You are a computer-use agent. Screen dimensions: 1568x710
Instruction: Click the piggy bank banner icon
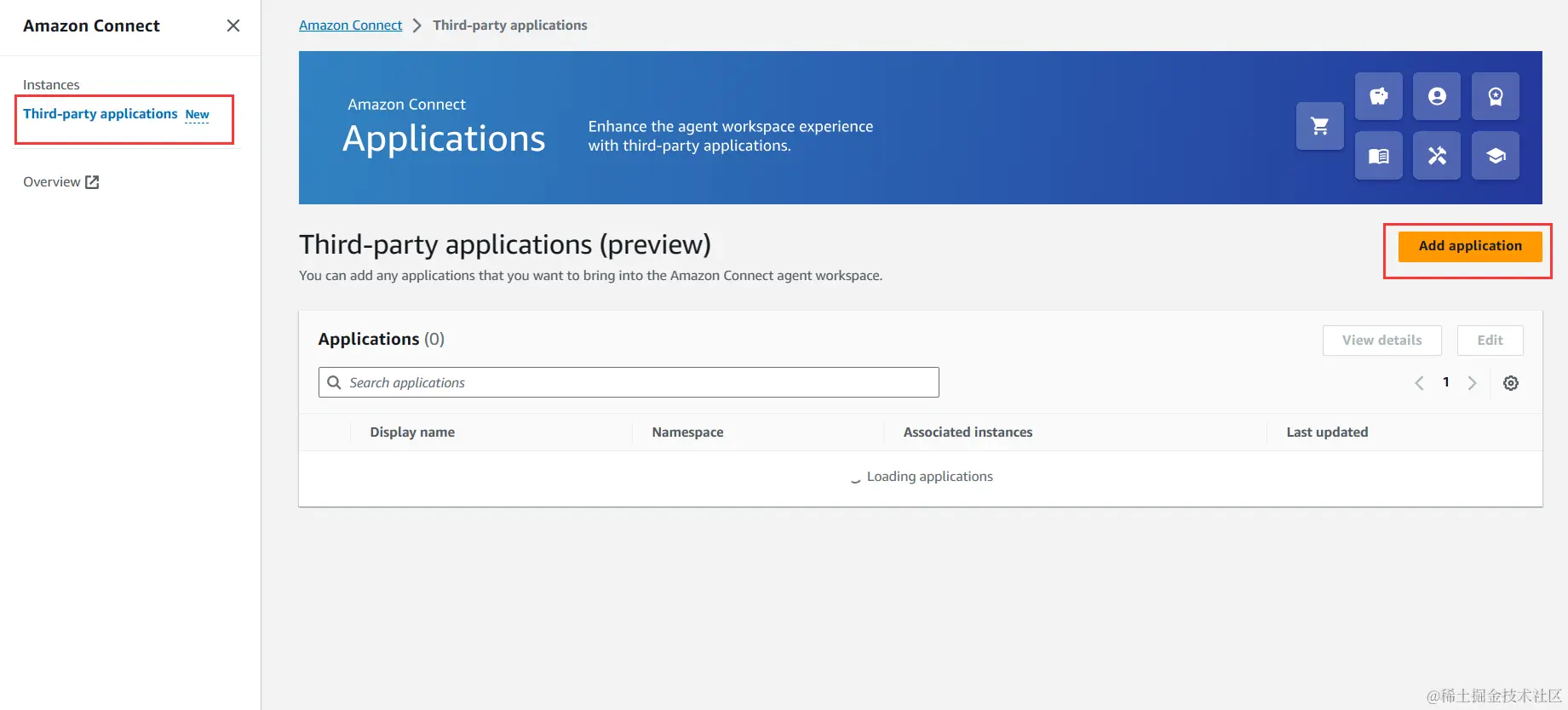pyautogui.click(x=1379, y=96)
